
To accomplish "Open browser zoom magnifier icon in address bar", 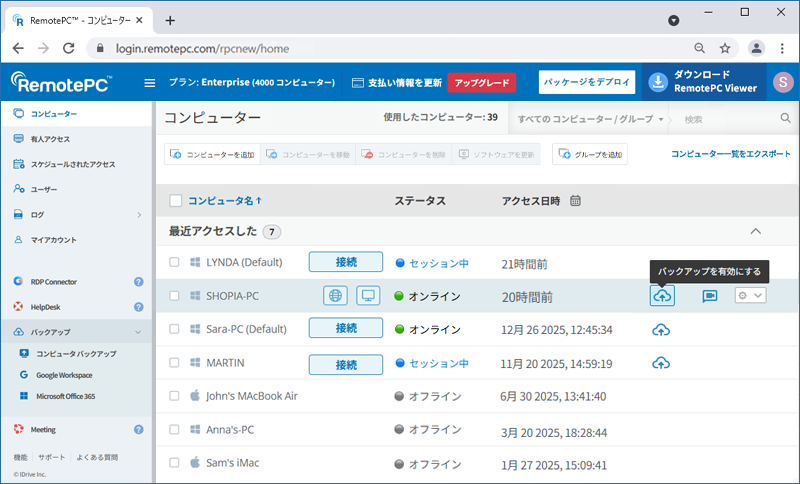I will [x=699, y=48].
